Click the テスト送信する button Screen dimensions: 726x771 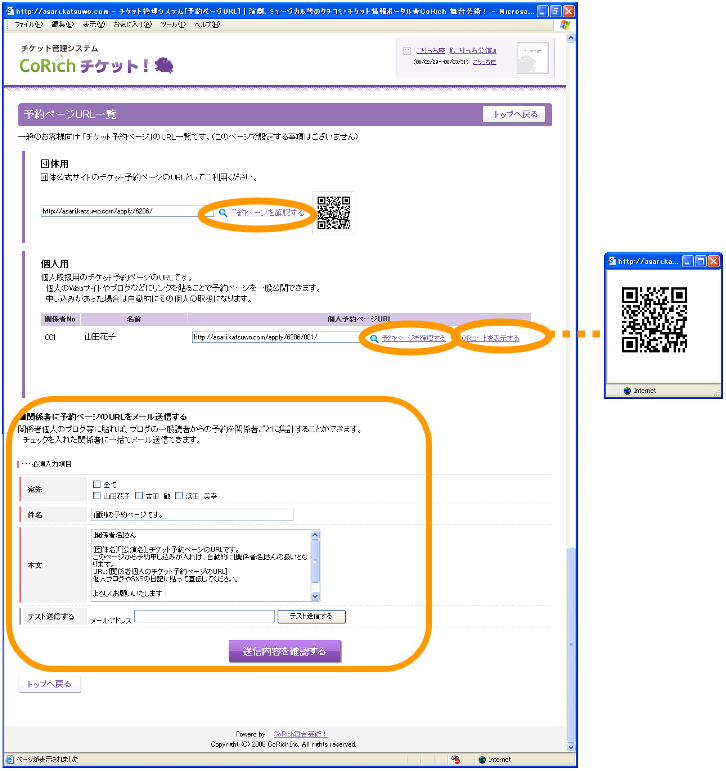tap(311, 616)
